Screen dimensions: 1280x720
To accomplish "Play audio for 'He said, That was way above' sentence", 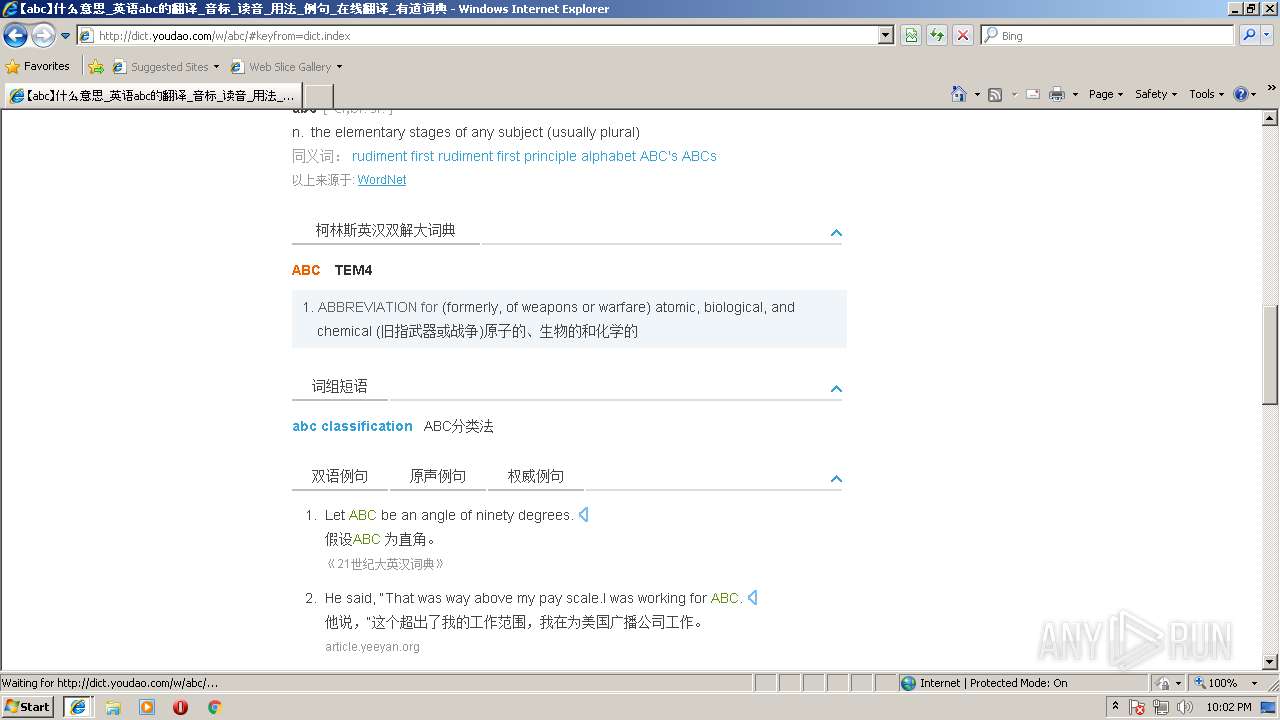I will click(752, 598).
